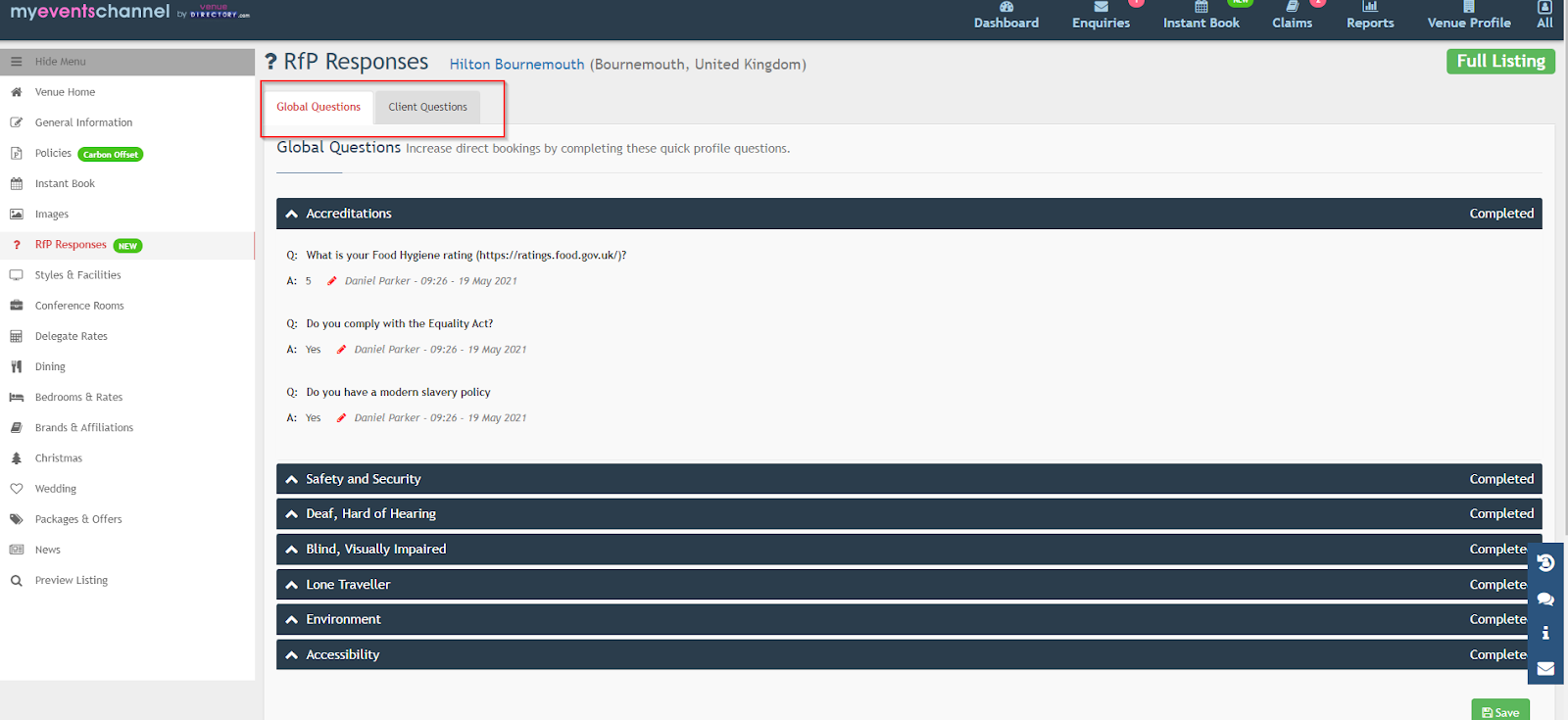Click the Packages & Offers tags icon
1568x720 pixels.
pos(17,519)
